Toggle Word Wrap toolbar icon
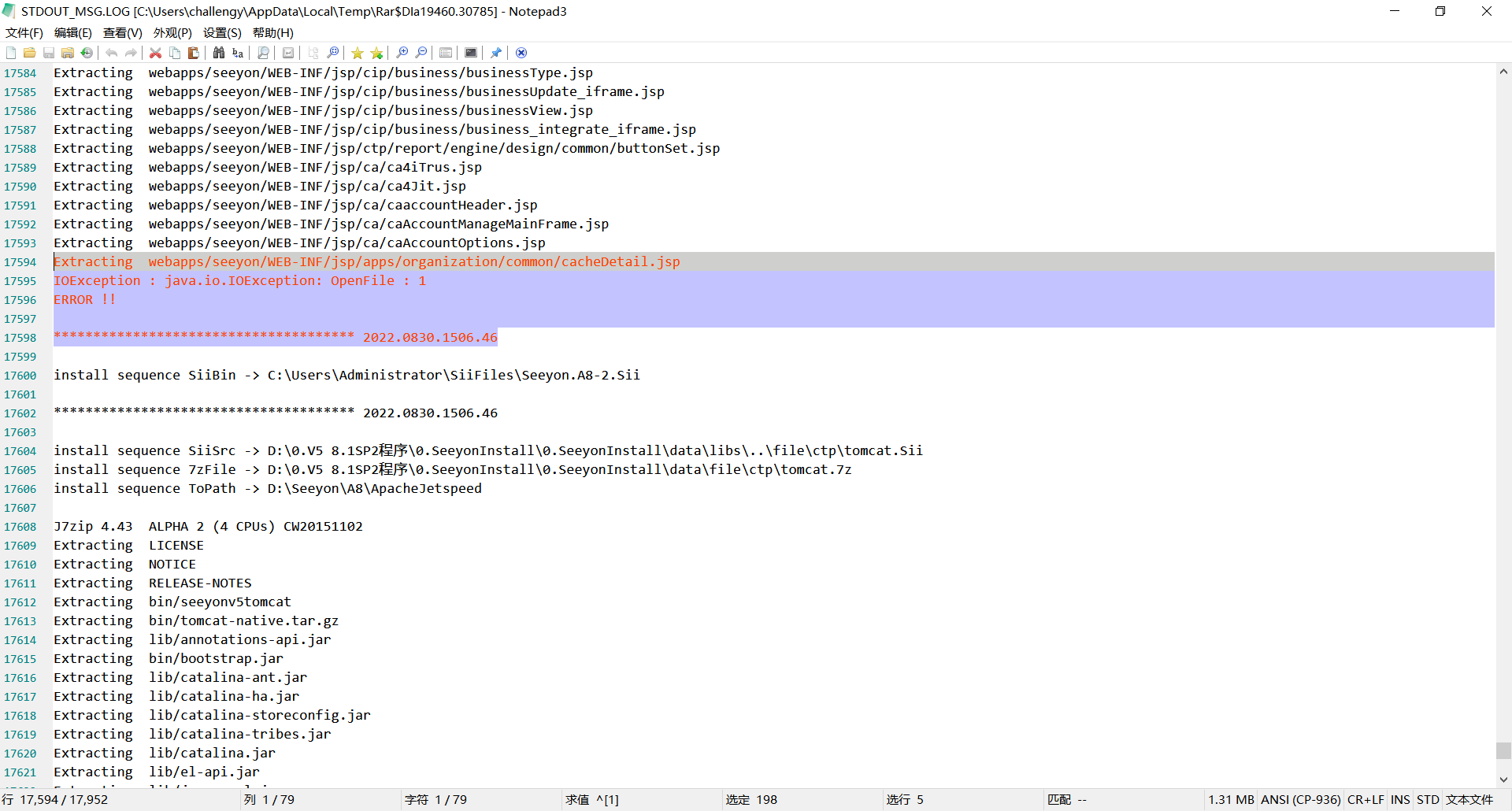The width and height of the screenshot is (1512, 811). (x=288, y=53)
